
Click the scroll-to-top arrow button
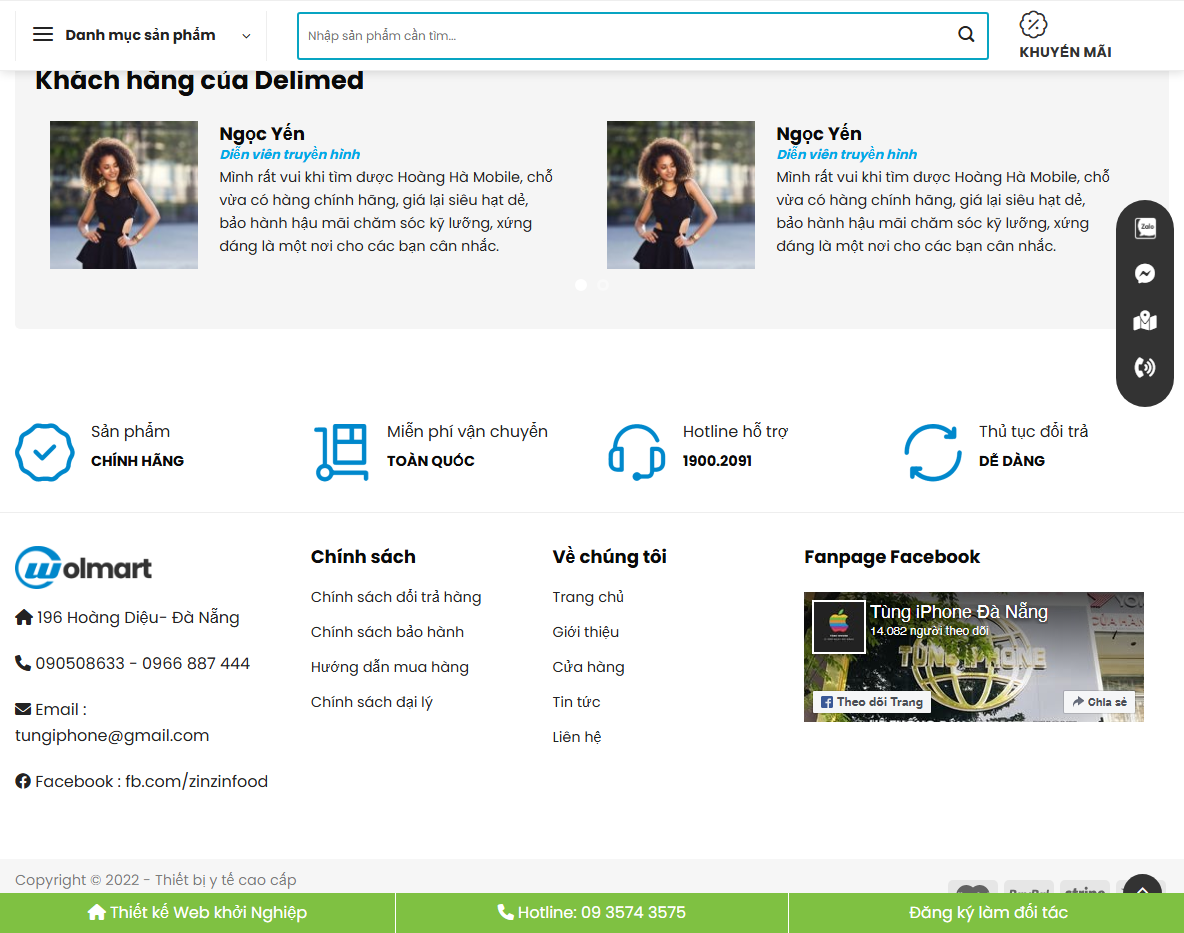click(x=1142, y=889)
